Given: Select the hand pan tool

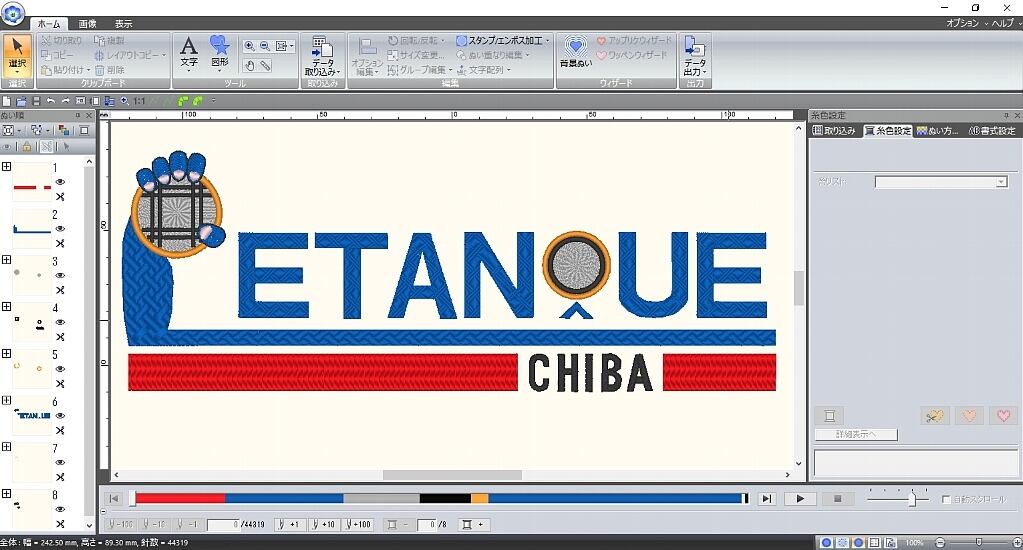Looking at the screenshot, I should coord(249,66).
